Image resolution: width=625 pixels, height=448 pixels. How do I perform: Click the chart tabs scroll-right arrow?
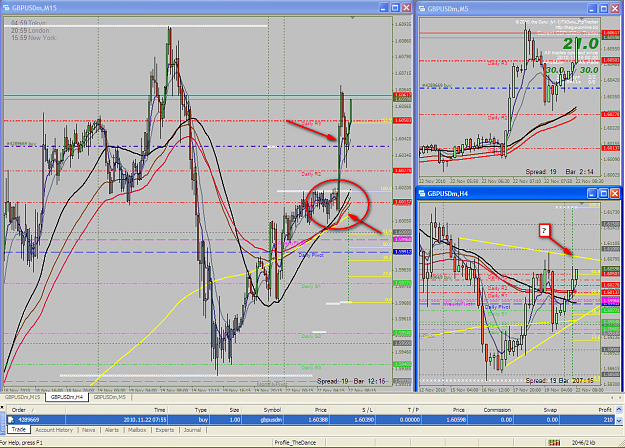point(620,397)
